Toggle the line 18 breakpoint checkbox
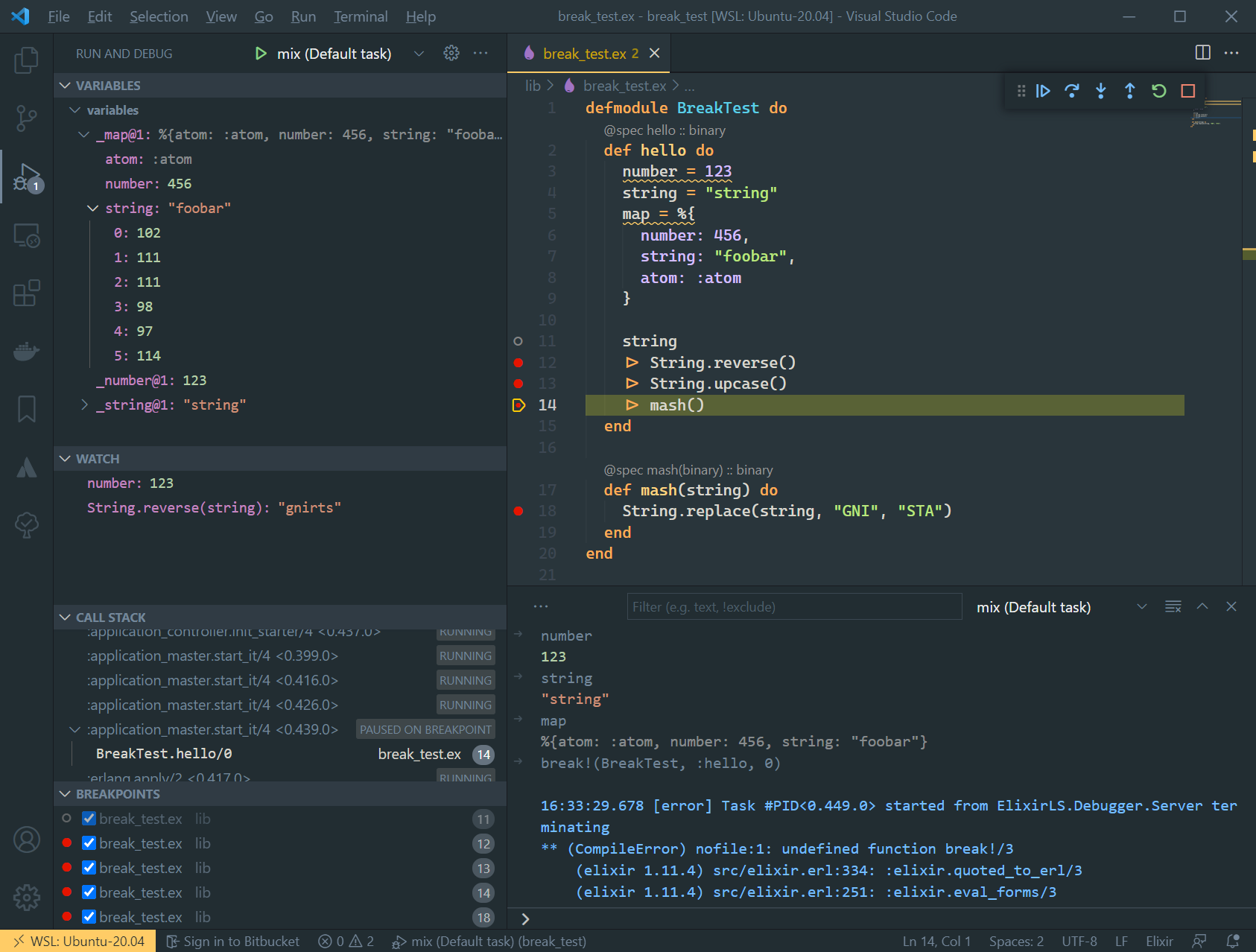Viewport: 1256px width, 952px height. 89,917
